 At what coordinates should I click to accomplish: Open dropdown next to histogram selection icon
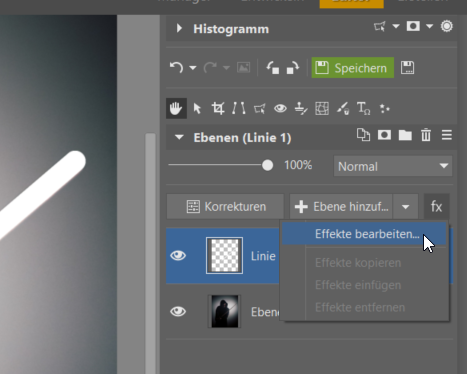(x=396, y=26)
